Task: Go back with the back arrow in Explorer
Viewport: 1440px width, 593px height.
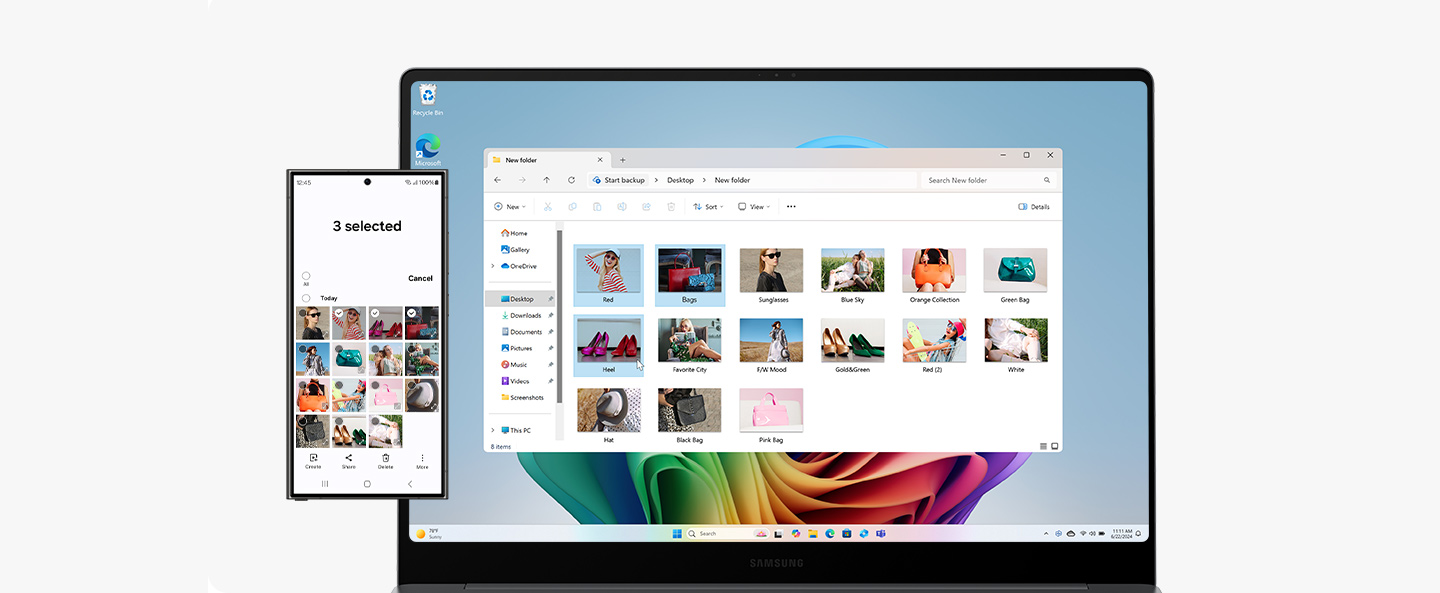Action: [498, 180]
